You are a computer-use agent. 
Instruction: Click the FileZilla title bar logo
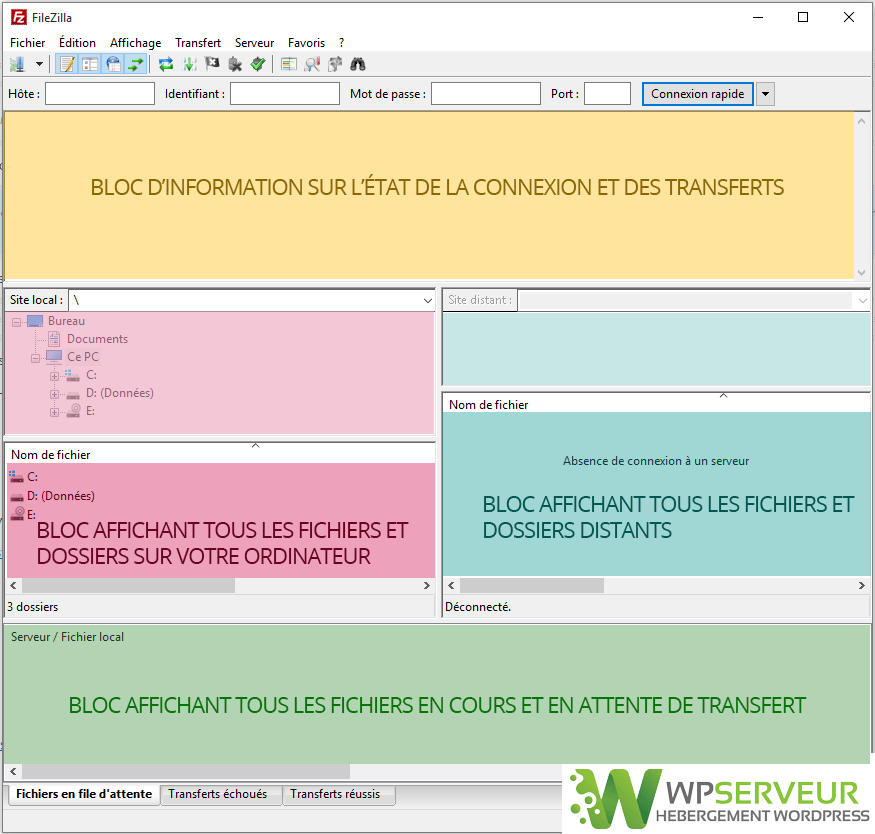coord(18,17)
